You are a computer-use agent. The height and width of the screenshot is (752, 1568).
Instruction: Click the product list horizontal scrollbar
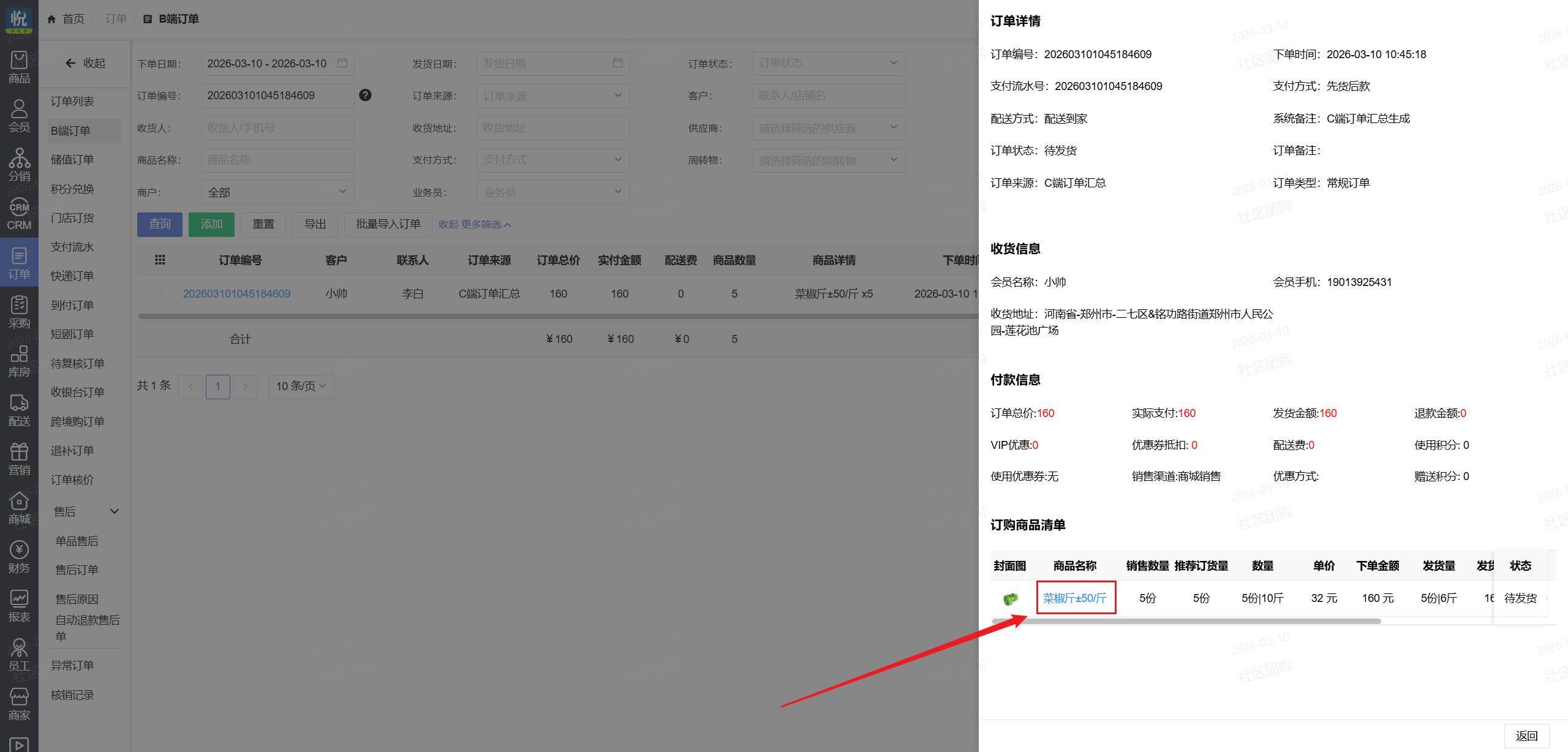[1185, 621]
